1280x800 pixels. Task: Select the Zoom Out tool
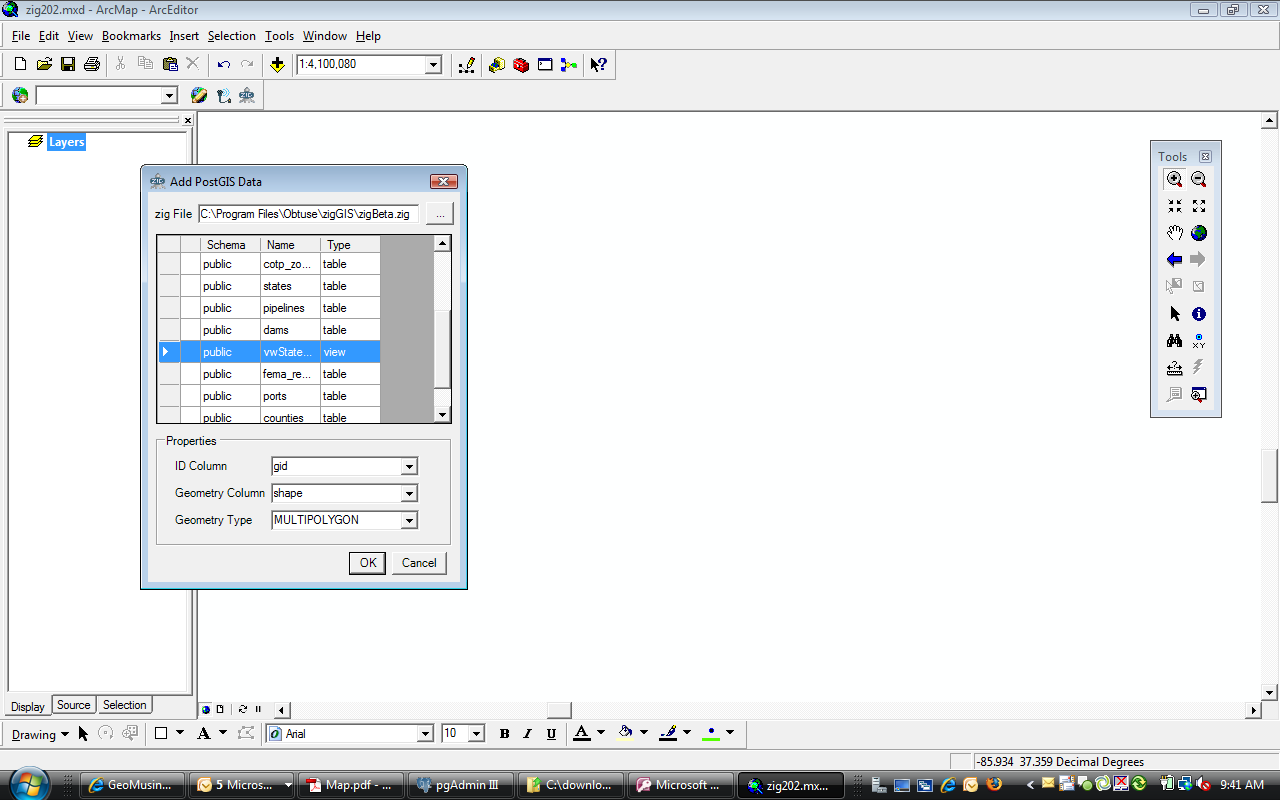(x=1199, y=180)
